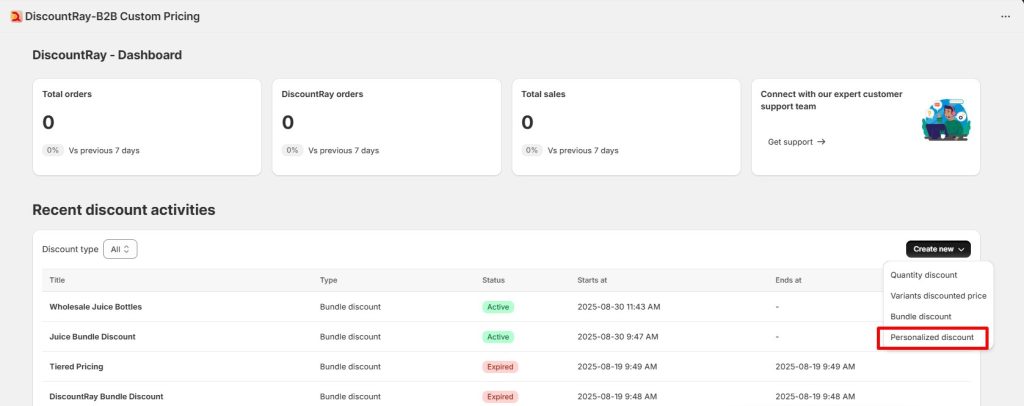Open the Tiered Pricing discount
This screenshot has width=1024, height=406.
tap(76, 367)
